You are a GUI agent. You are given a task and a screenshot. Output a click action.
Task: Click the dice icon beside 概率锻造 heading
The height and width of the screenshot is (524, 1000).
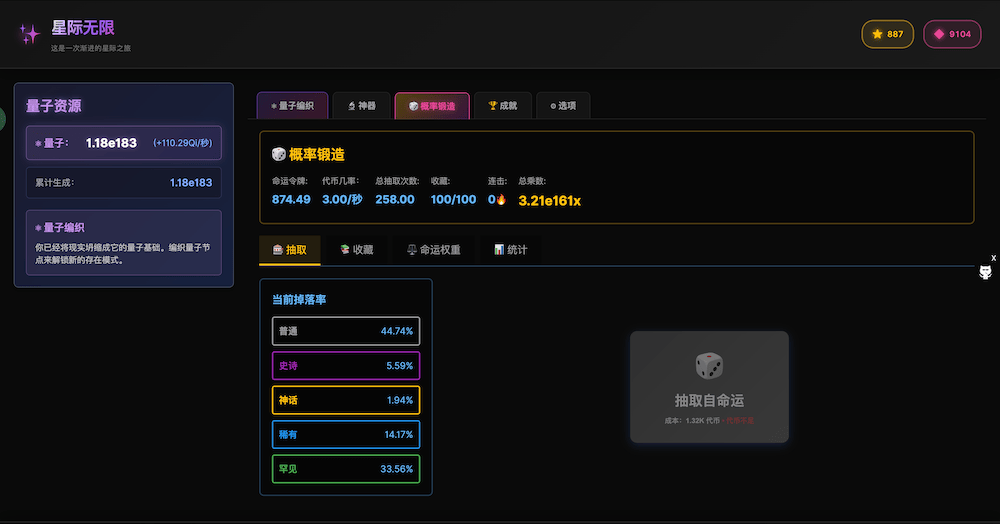click(x=279, y=155)
